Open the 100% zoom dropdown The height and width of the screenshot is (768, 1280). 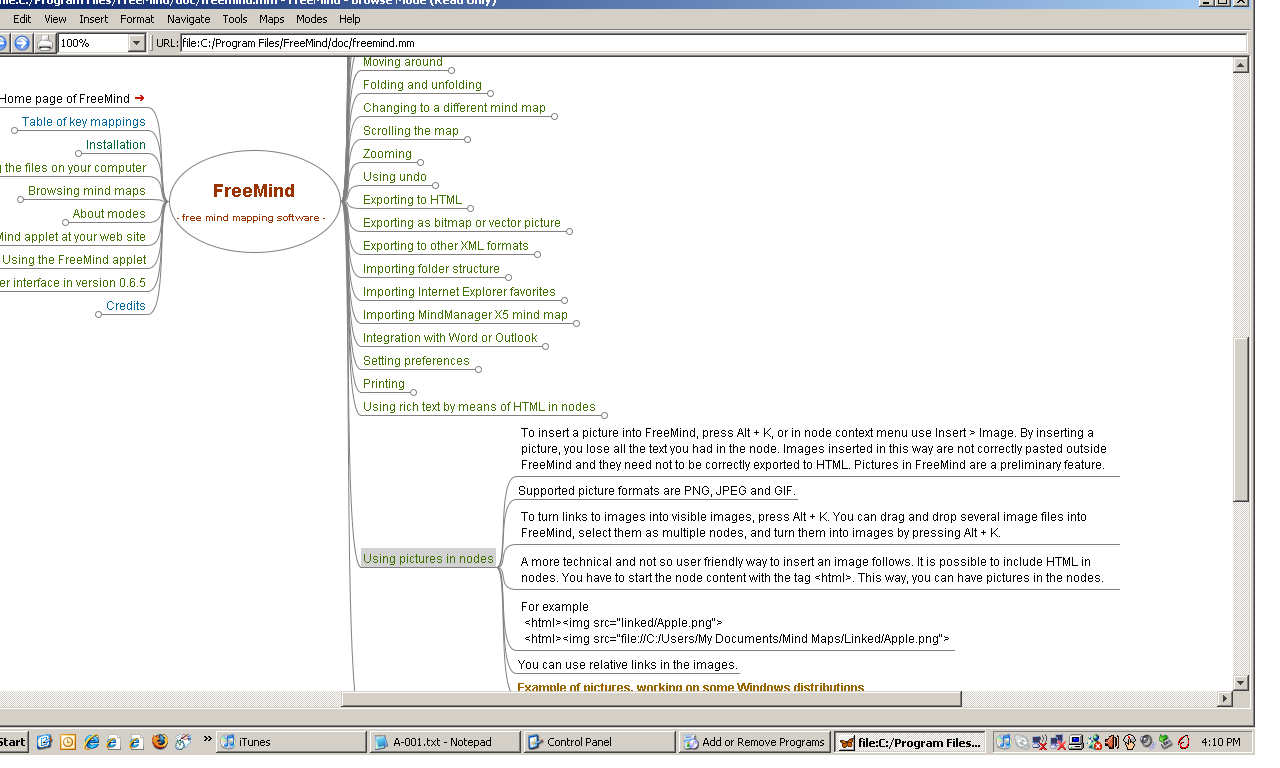click(x=136, y=43)
